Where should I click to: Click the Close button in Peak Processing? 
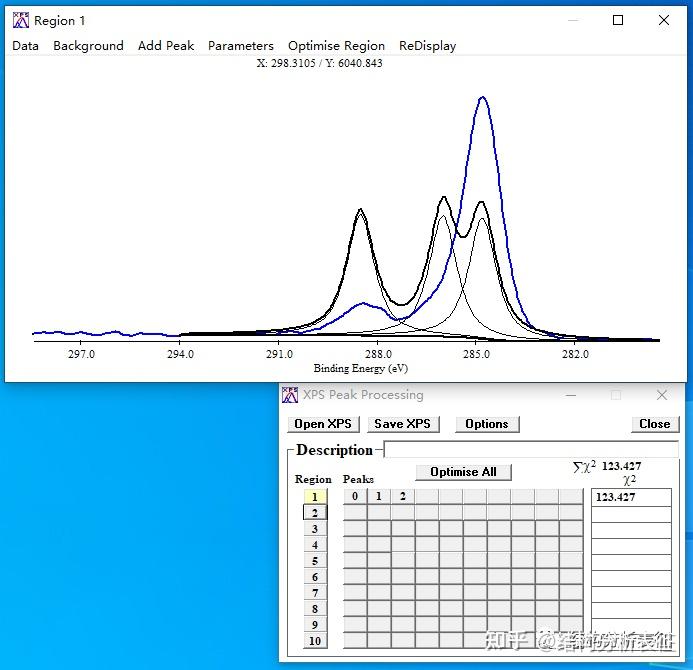(x=655, y=424)
